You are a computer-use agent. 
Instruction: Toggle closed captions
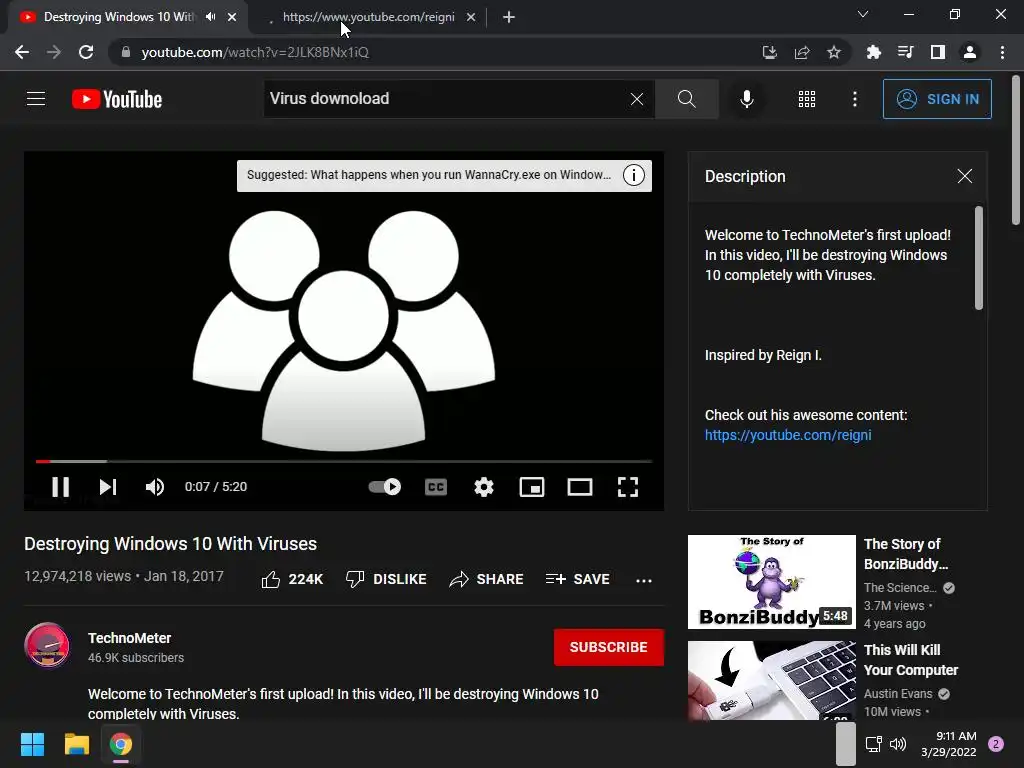436,487
